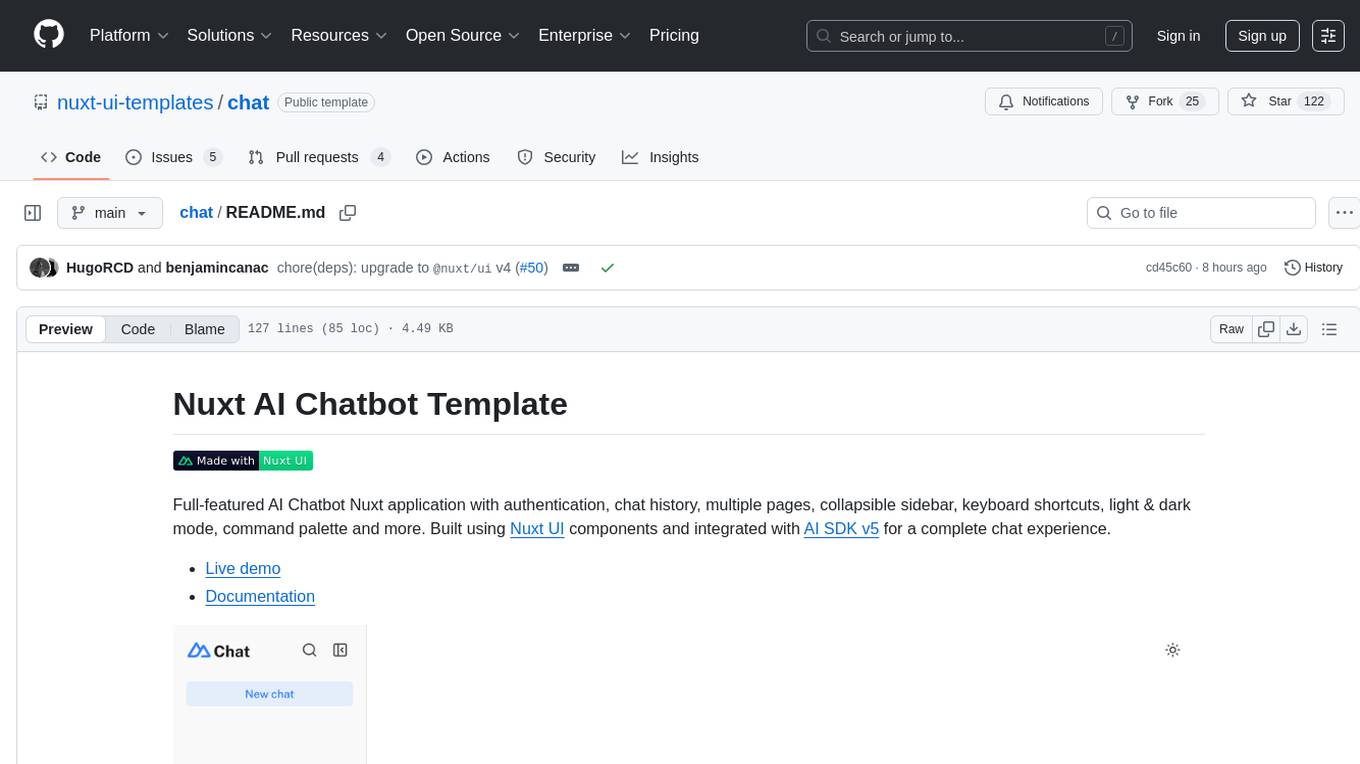The image size is (1360, 764).
Task: Click the Public template label
Action: coord(326,102)
